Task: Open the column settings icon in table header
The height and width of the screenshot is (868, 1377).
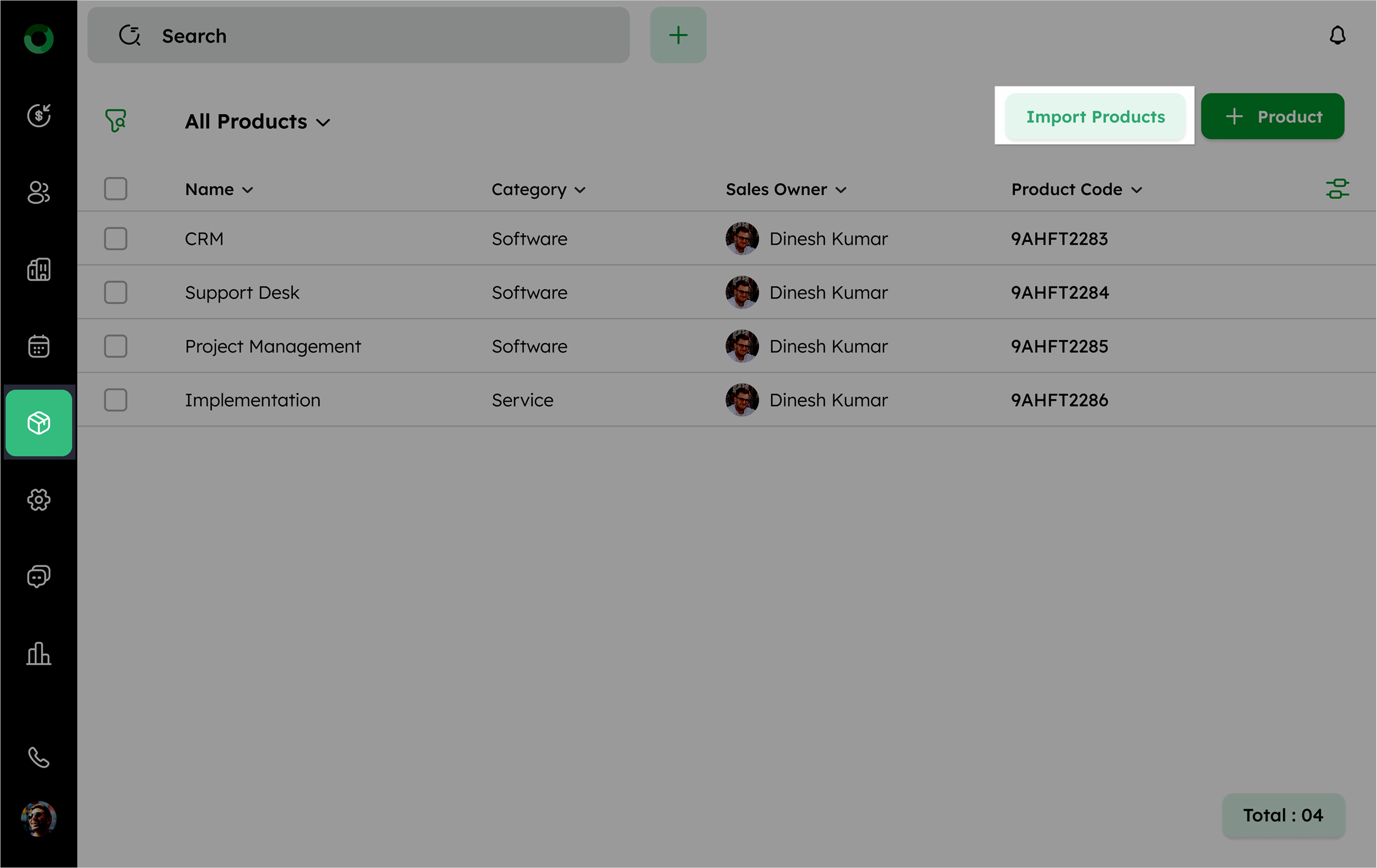Action: [1337, 189]
